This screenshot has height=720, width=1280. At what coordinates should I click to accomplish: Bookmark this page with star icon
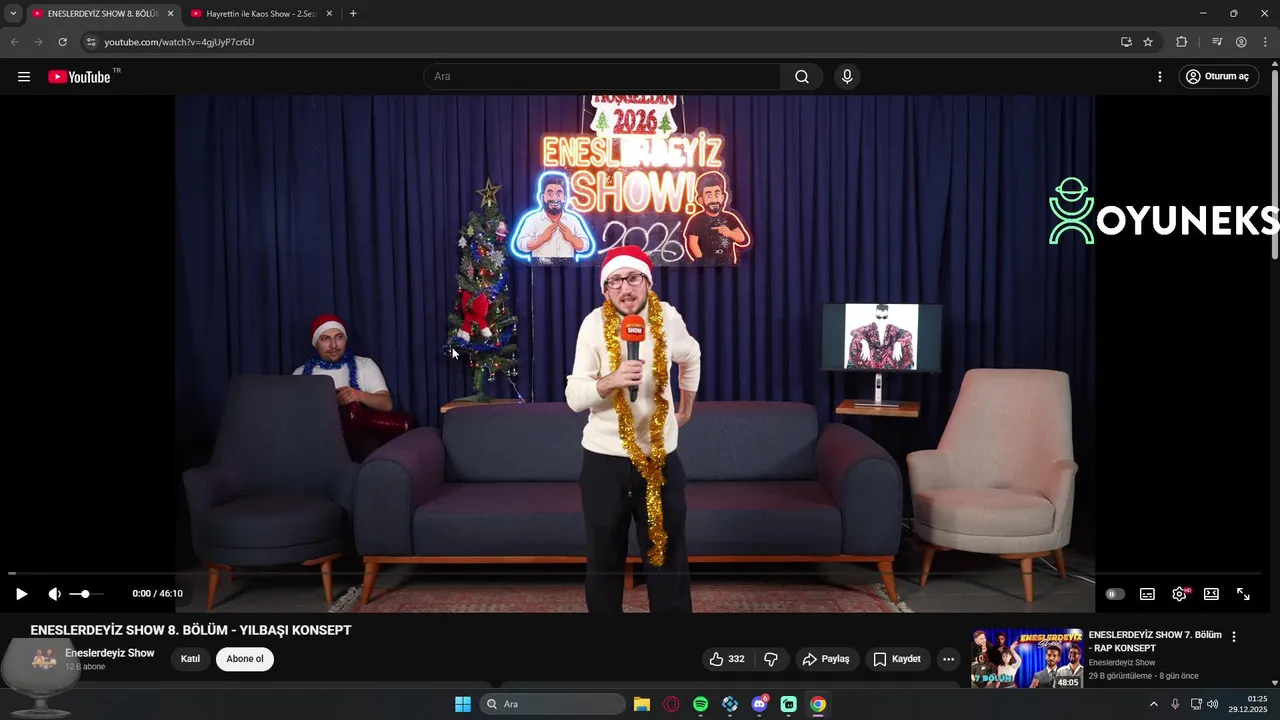point(1148,42)
